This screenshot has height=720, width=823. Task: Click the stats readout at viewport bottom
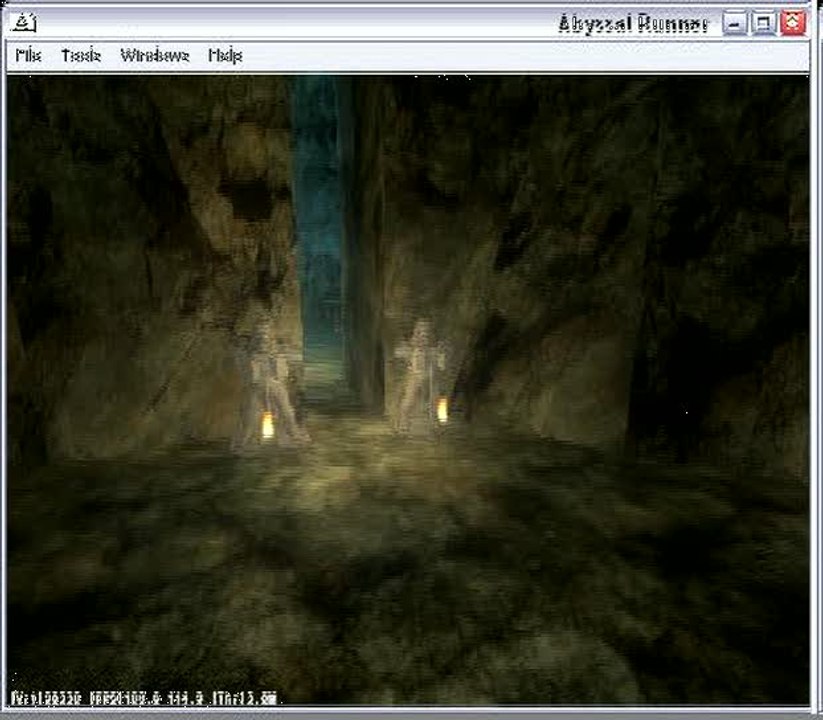coord(143,698)
